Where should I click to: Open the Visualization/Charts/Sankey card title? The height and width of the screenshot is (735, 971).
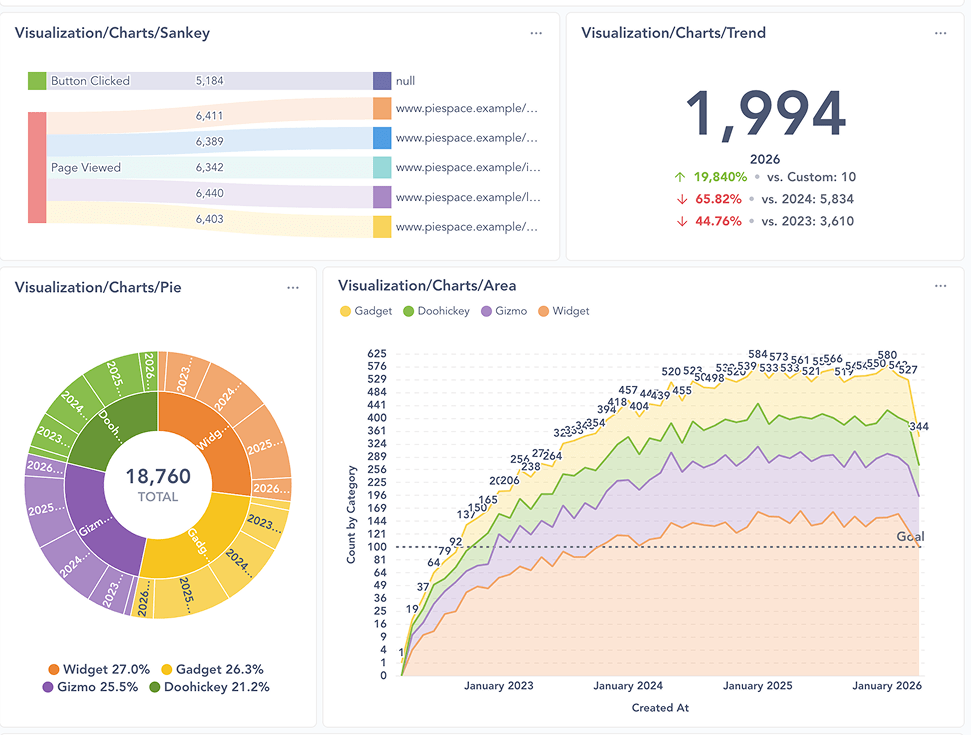pos(112,33)
